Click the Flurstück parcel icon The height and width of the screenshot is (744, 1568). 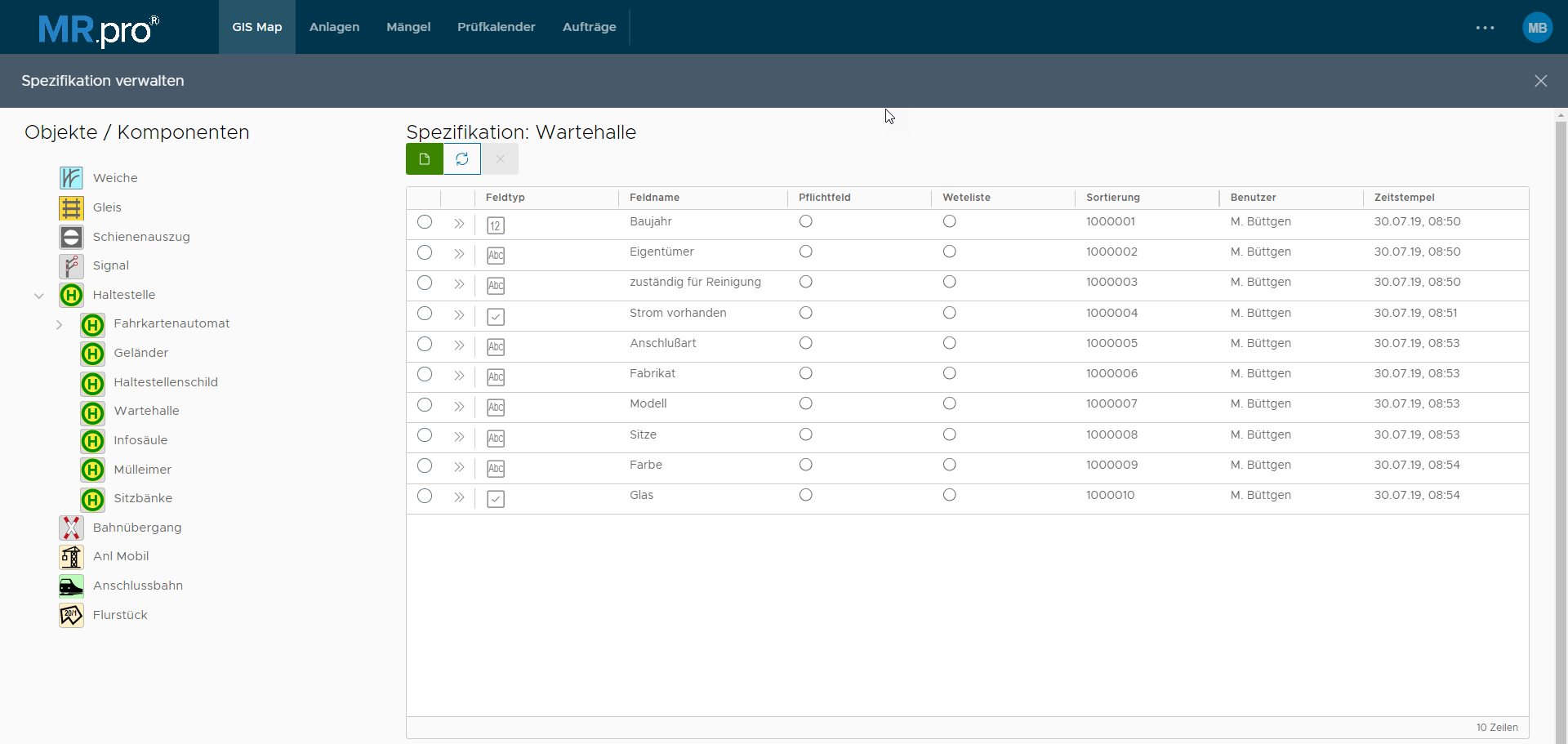tap(71, 615)
